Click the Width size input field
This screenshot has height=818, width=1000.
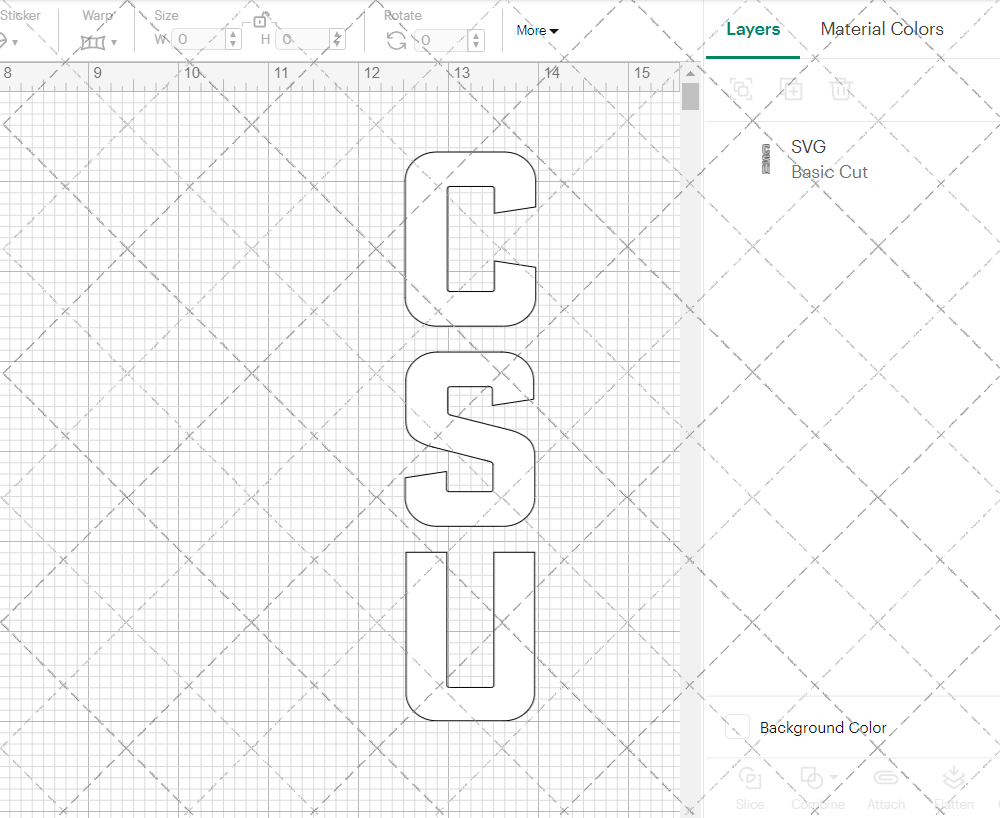point(198,40)
